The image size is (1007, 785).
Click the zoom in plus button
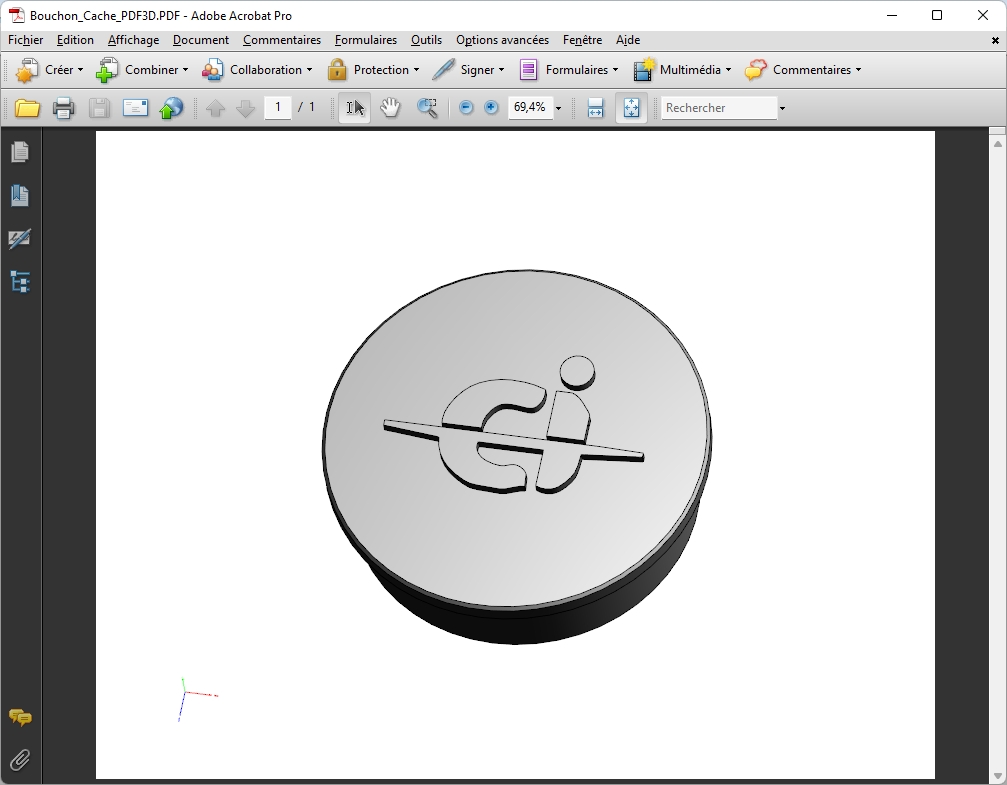[x=491, y=108]
